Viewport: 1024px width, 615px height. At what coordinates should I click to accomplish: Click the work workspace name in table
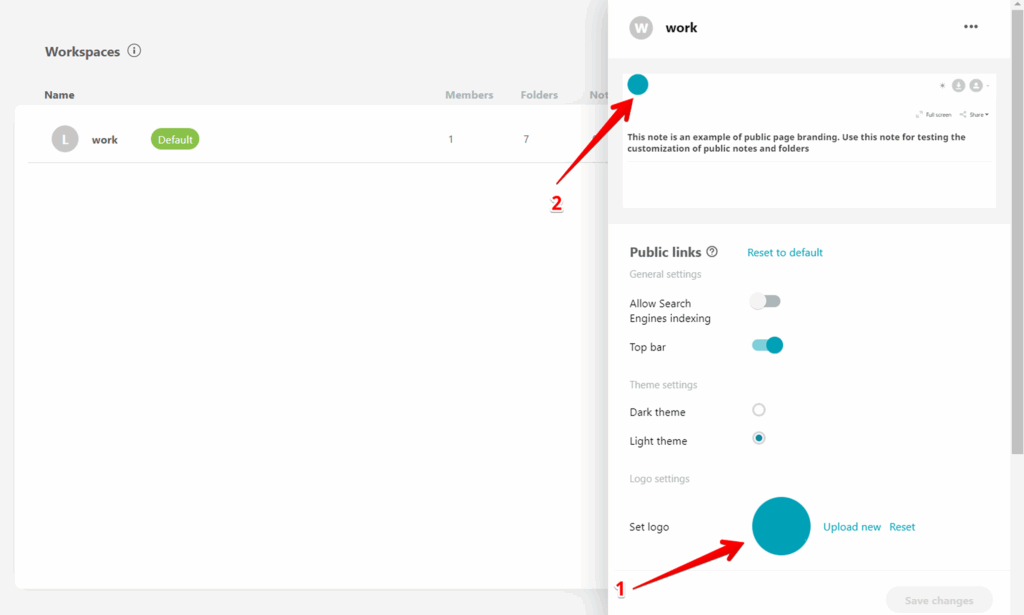[104, 140]
